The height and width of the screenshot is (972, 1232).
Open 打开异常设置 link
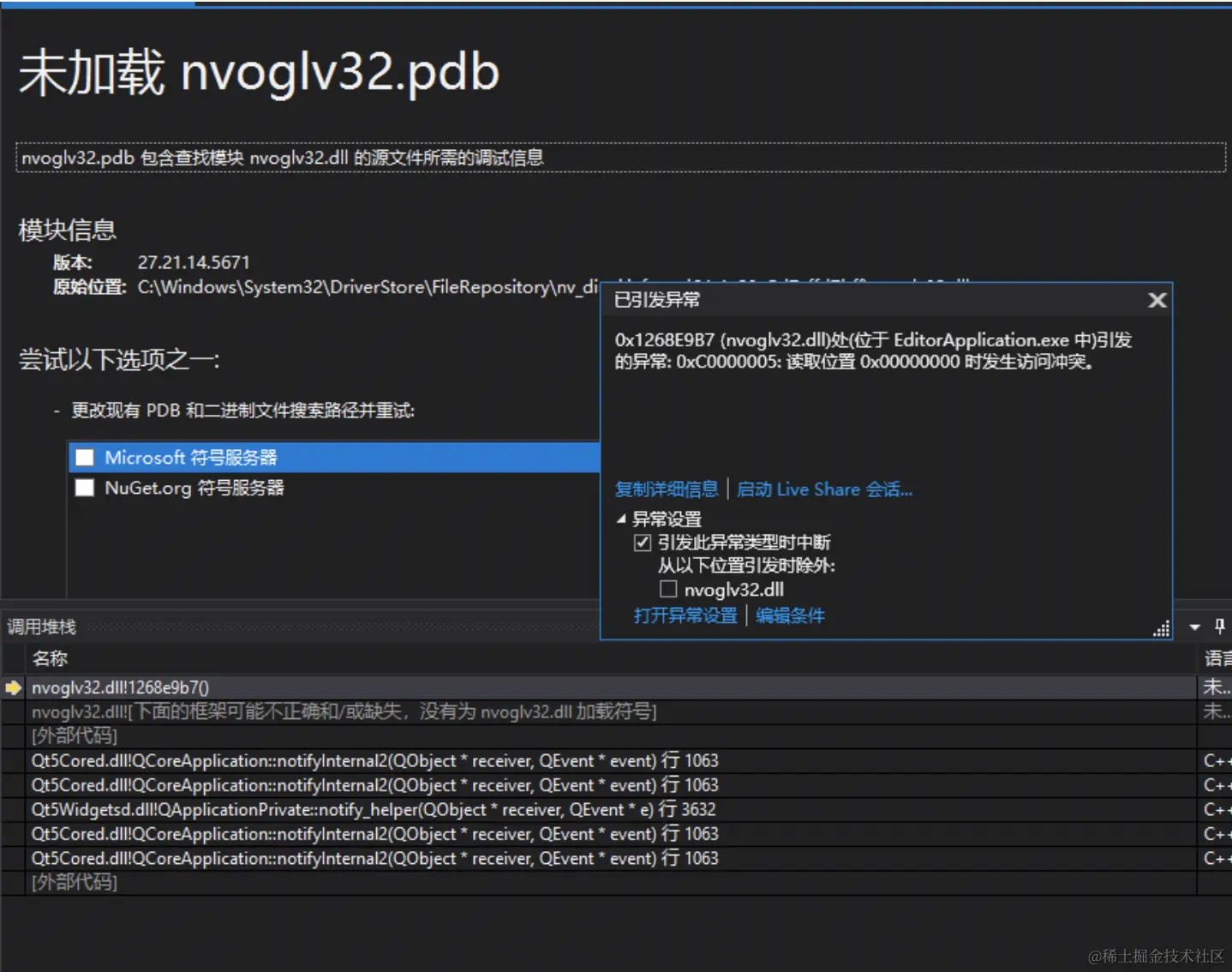click(685, 615)
